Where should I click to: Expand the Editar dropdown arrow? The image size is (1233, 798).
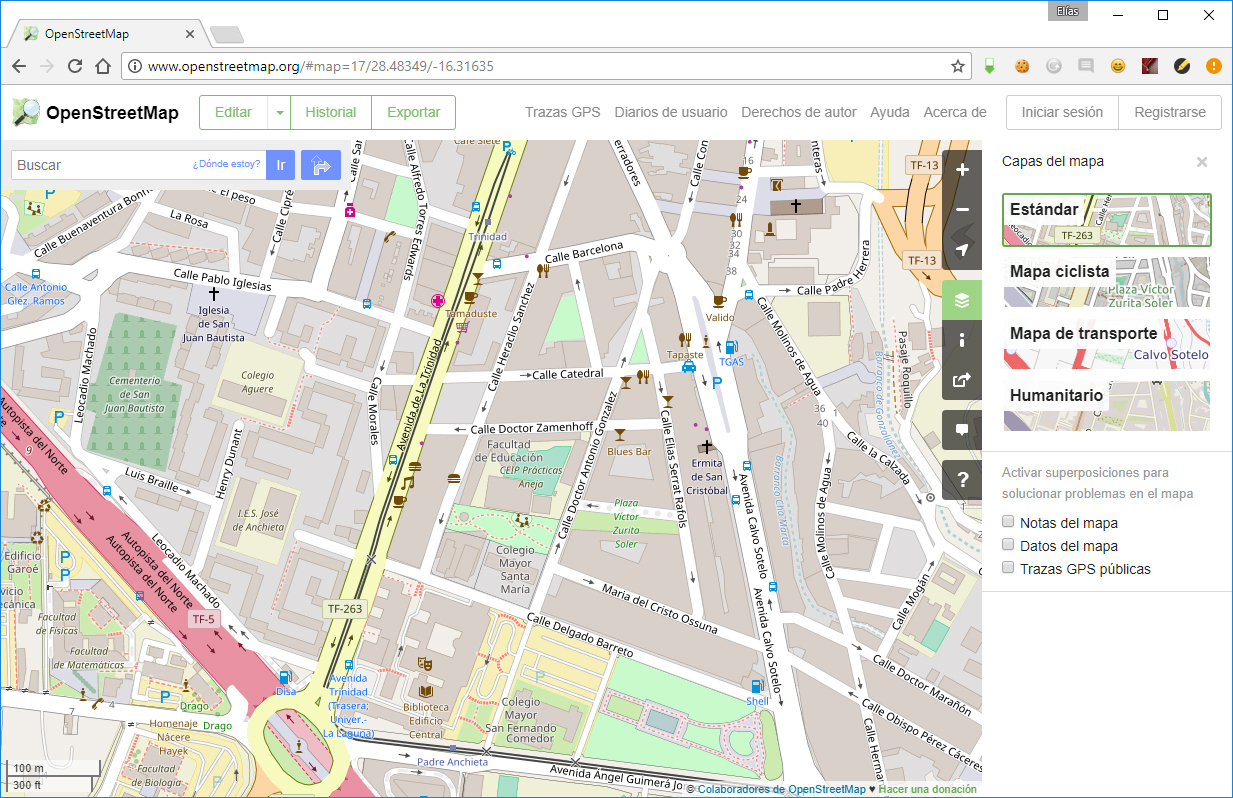(279, 113)
